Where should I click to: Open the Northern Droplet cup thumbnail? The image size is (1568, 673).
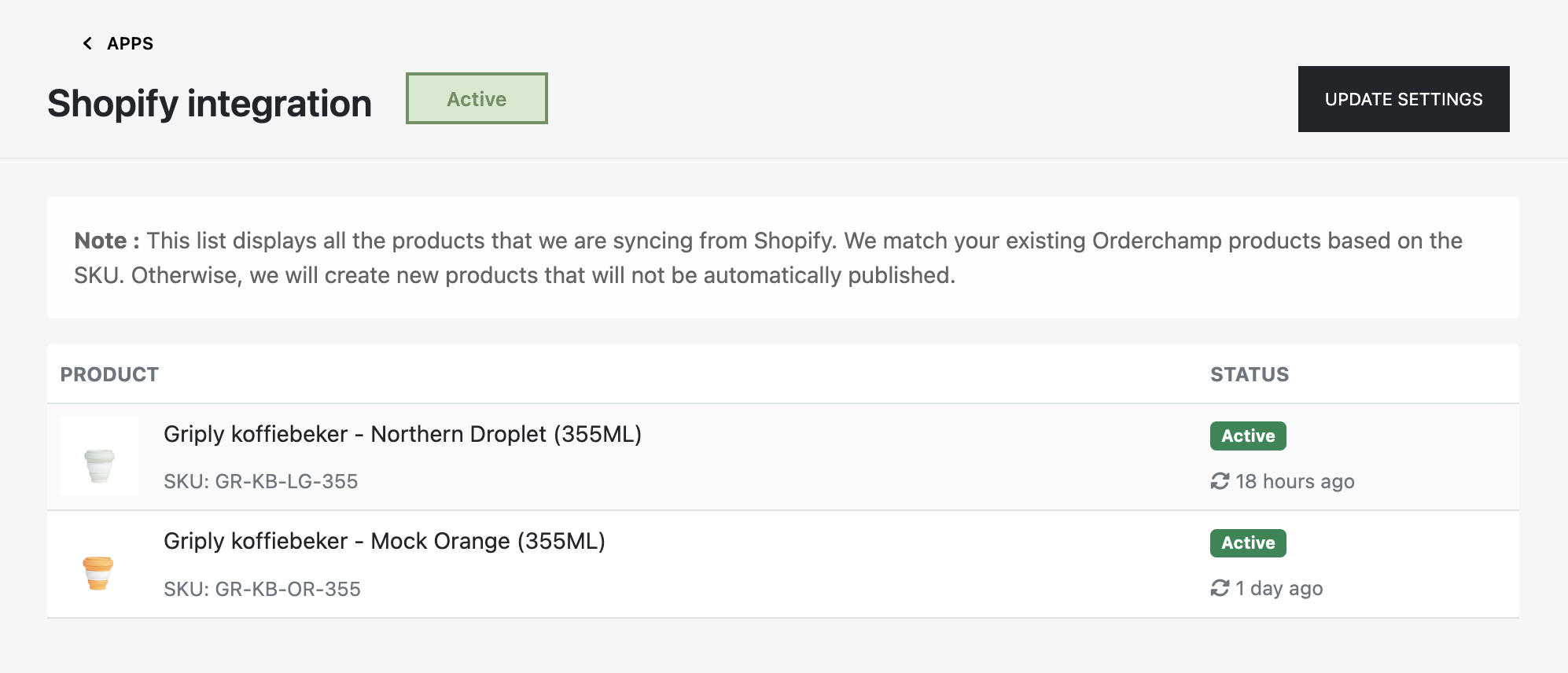pos(99,456)
